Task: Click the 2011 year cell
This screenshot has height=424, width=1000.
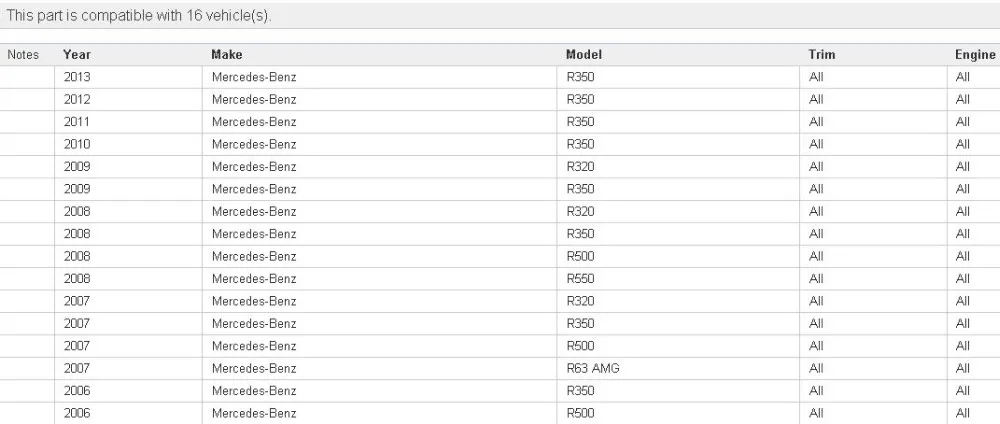Action: [x=77, y=122]
